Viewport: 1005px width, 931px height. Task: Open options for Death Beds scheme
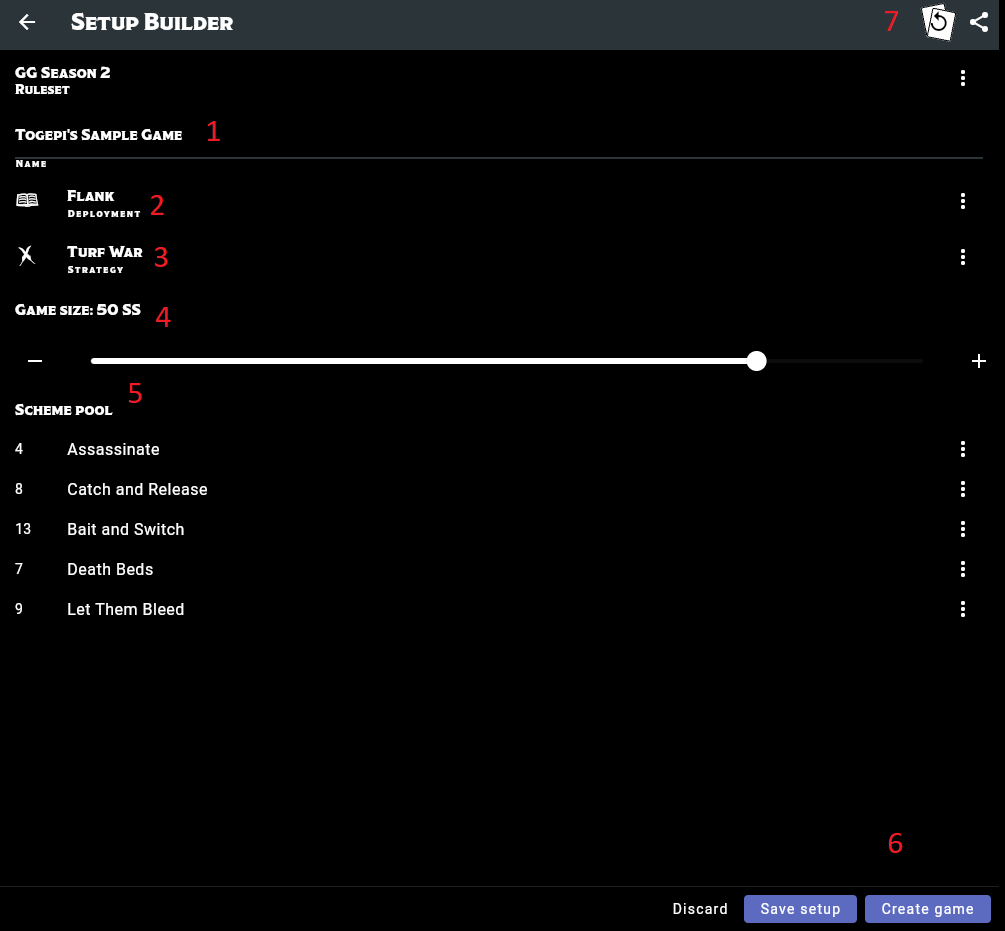point(962,569)
